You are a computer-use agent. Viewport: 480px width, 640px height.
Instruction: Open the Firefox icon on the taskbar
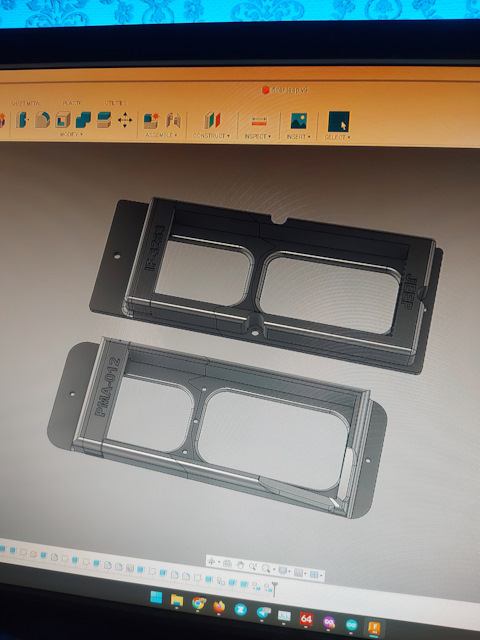coord(219,607)
